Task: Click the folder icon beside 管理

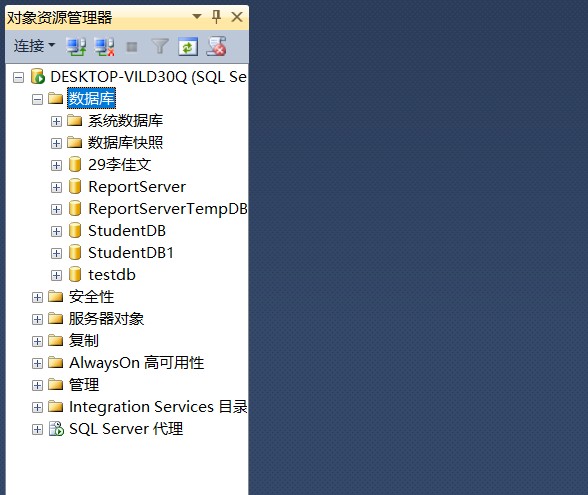Action: click(56, 384)
